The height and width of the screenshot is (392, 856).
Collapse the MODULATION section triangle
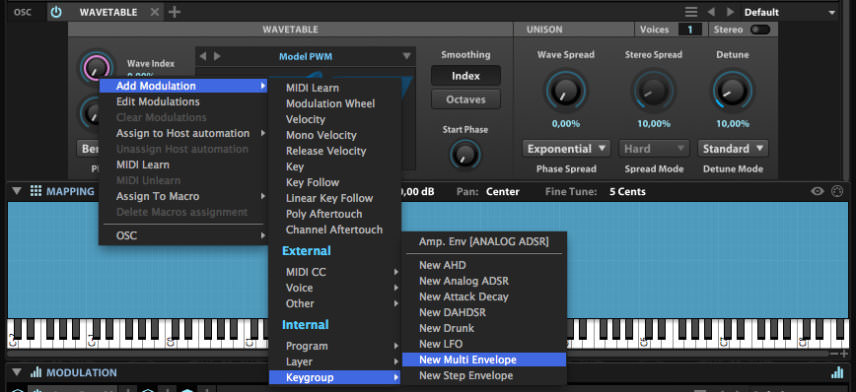[x=17, y=372]
